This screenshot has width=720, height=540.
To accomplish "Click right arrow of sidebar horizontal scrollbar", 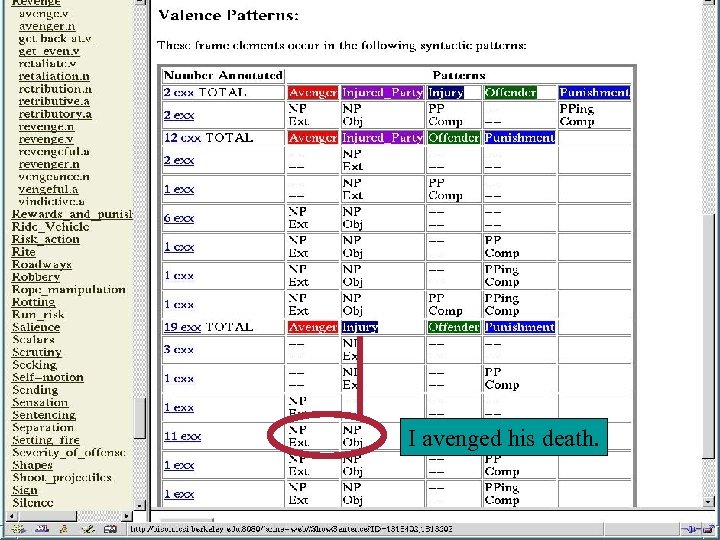I will [127, 516].
